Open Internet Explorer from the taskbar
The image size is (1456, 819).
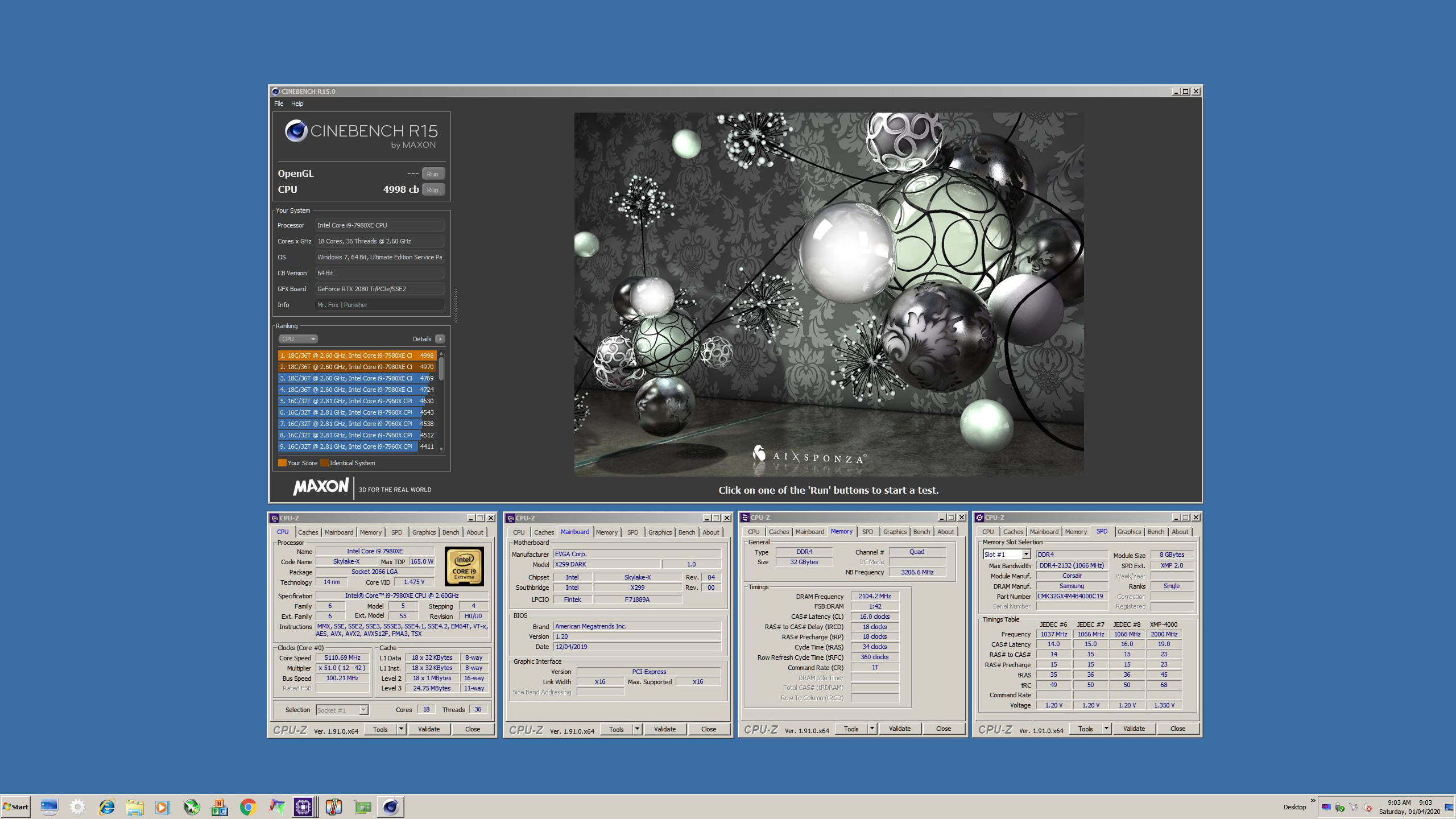[x=106, y=806]
